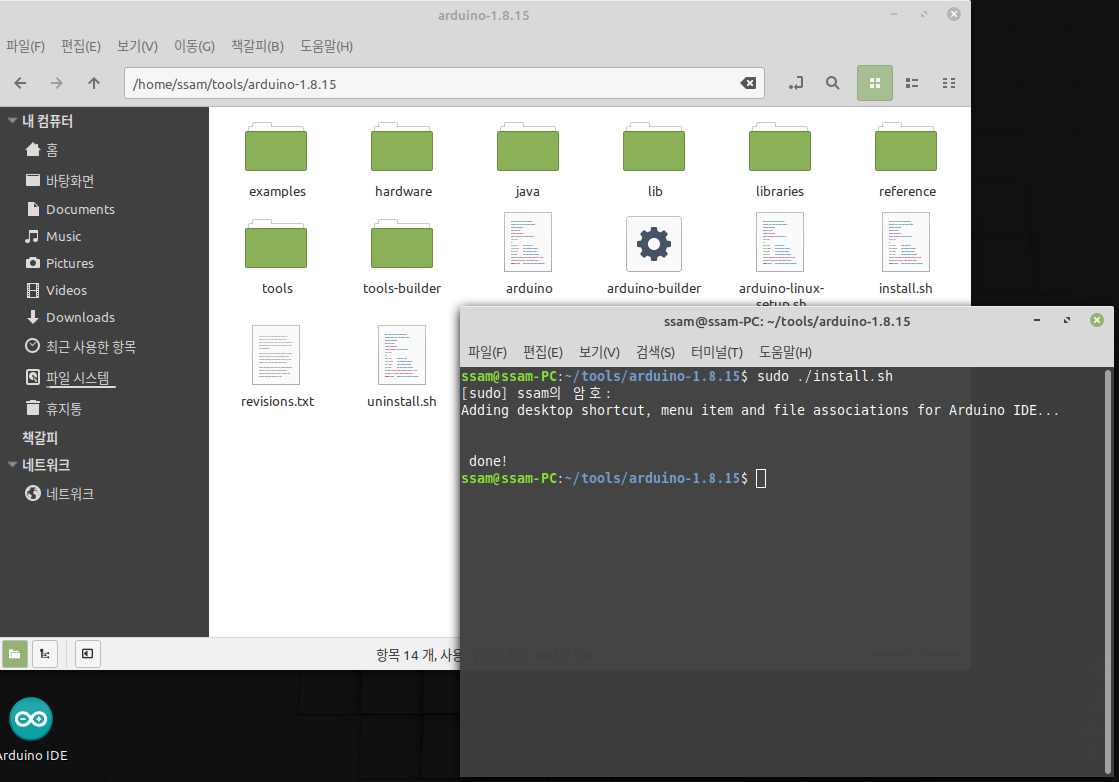Open the tools-builder folder
The width and height of the screenshot is (1119, 782).
point(402,257)
